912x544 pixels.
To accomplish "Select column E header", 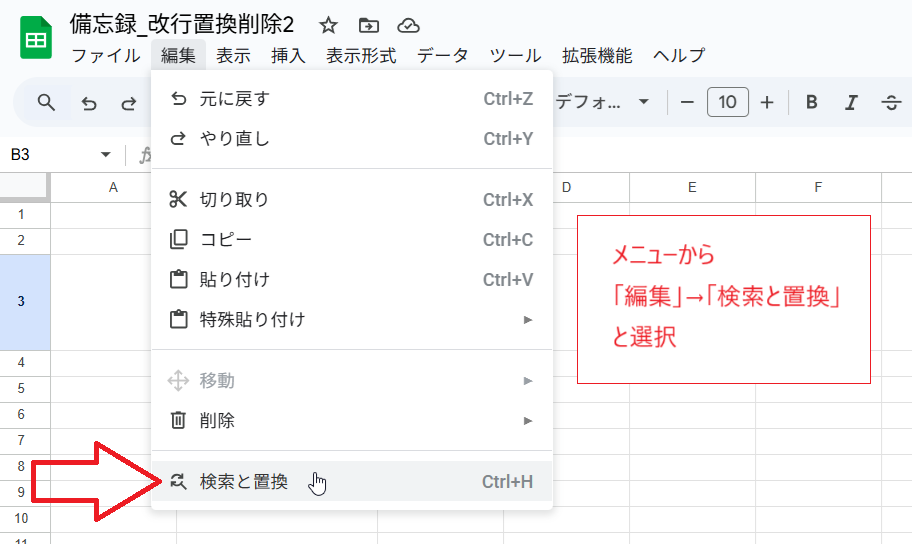I will [692, 187].
